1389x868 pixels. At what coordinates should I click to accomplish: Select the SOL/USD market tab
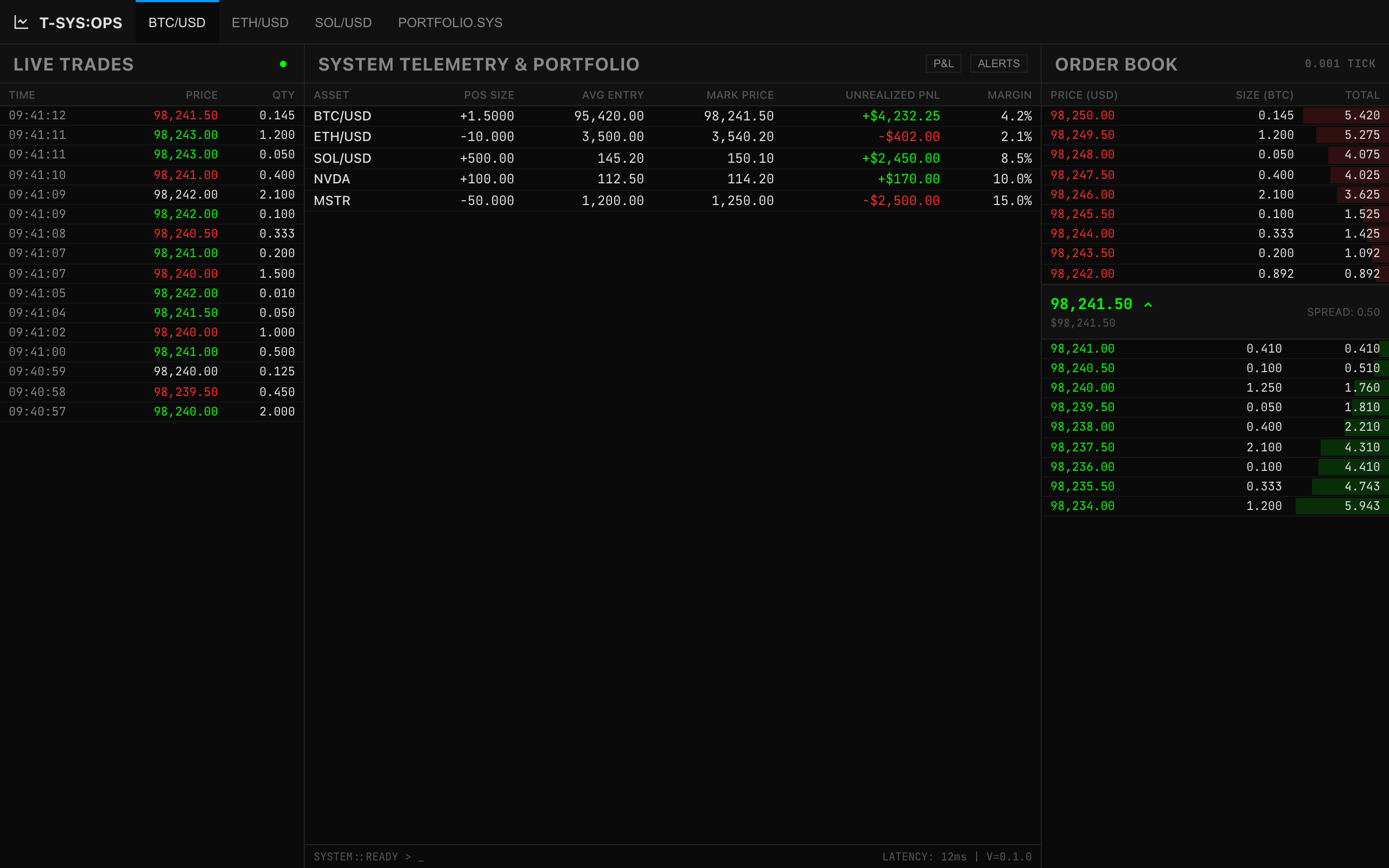[343, 22]
